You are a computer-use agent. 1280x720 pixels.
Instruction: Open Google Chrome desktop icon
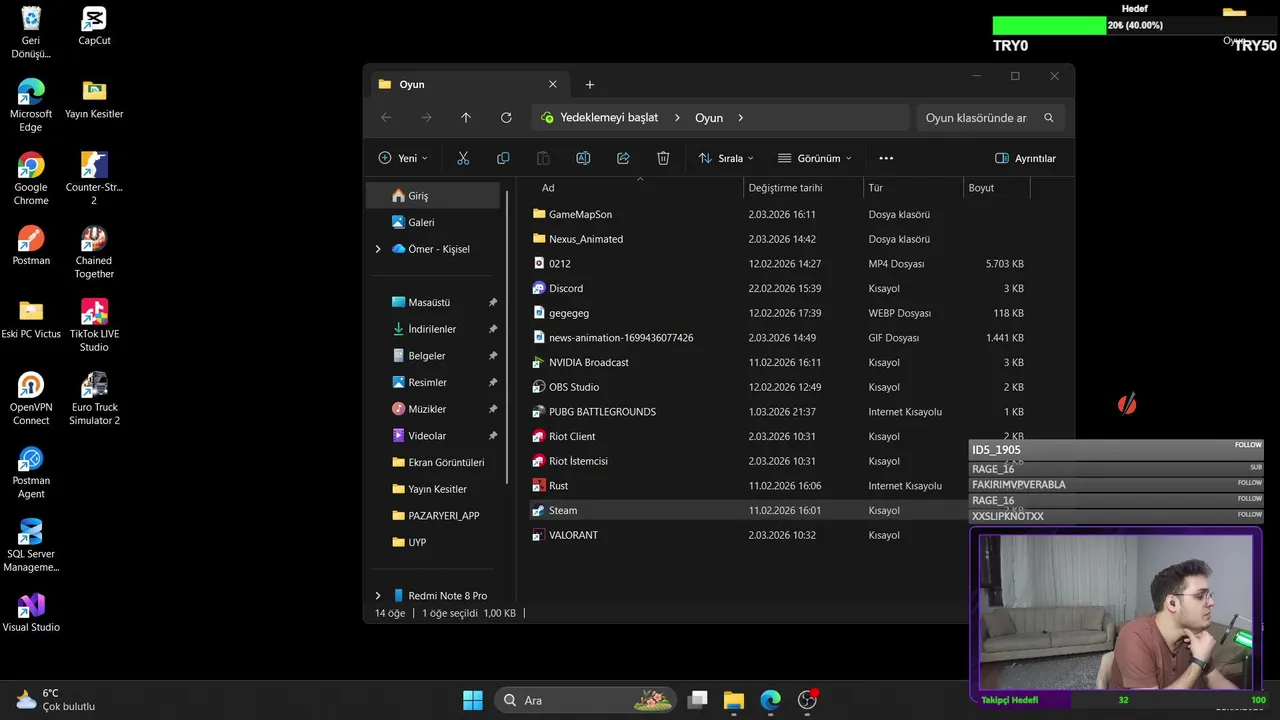point(31,179)
